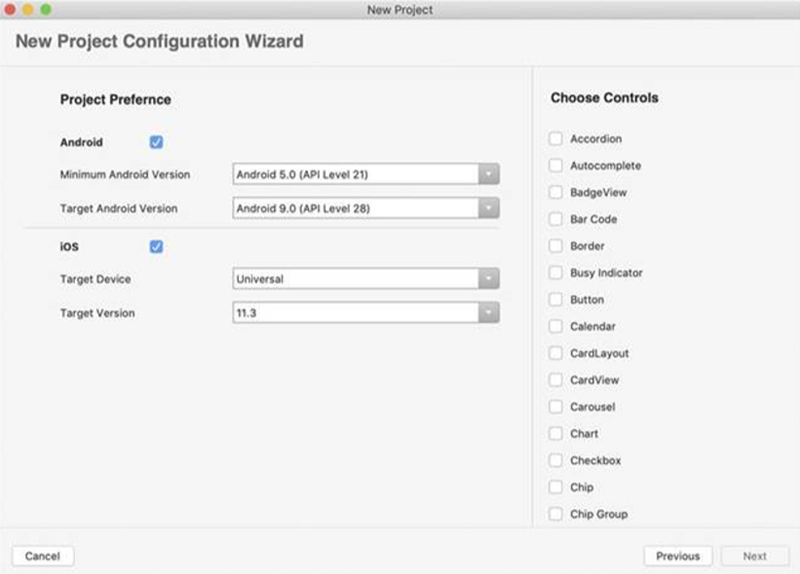This screenshot has width=800, height=574.
Task: Uncheck the Android platform checkbox
Action: (x=156, y=142)
